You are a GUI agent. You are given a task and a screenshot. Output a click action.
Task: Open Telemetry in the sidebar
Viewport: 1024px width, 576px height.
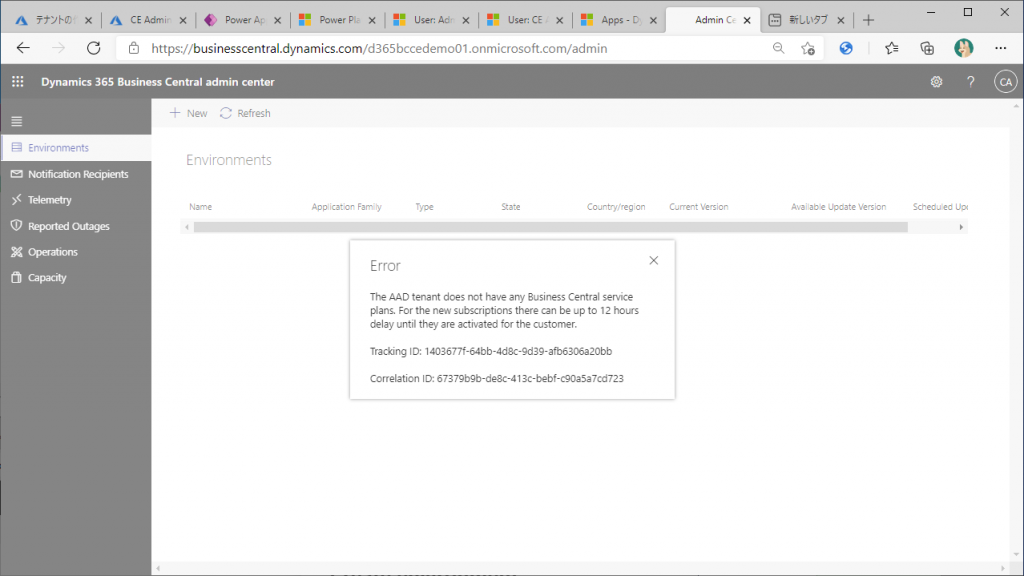[x=76, y=200]
